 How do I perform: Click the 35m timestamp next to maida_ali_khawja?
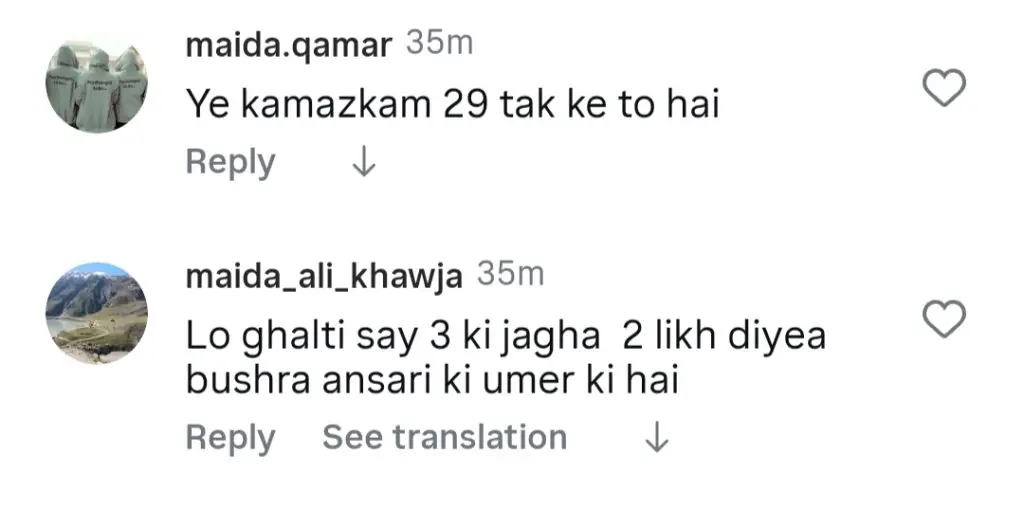[x=510, y=275]
